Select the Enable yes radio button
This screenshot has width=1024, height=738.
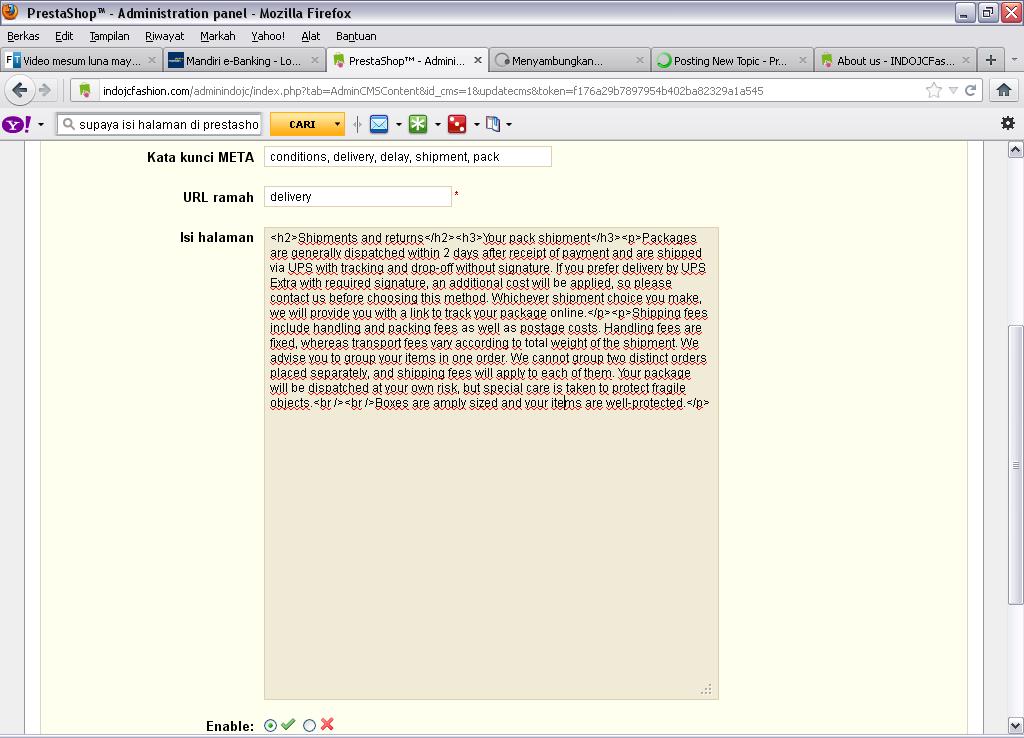[x=270, y=726]
